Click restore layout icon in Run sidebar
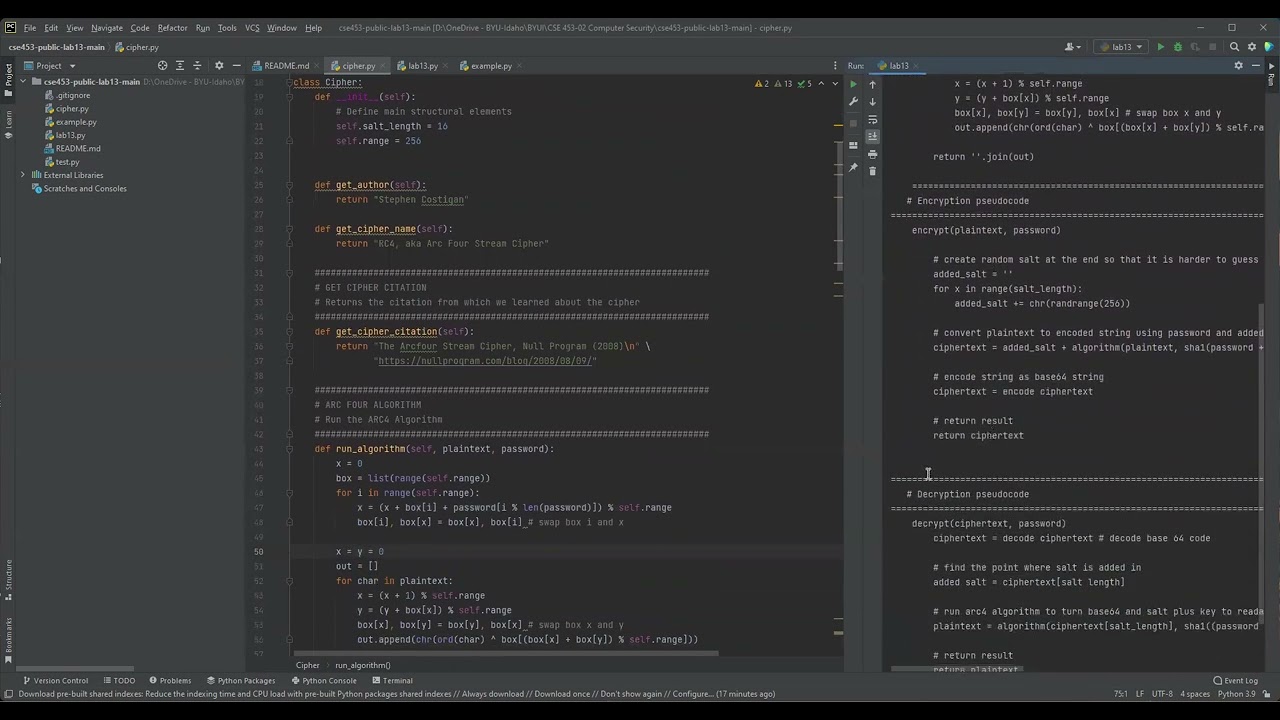 pyautogui.click(x=853, y=145)
